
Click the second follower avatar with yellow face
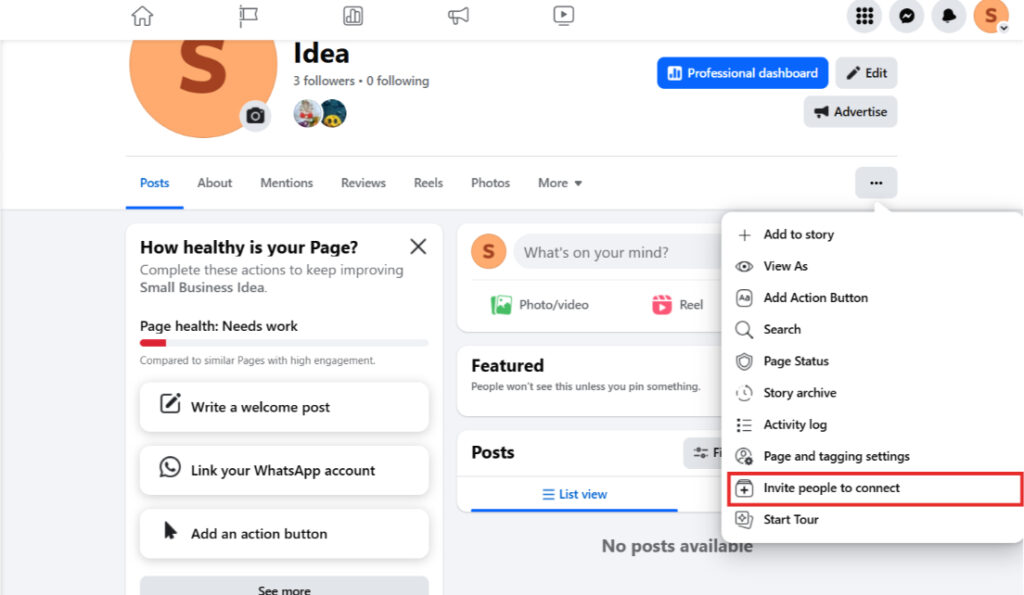click(x=333, y=114)
